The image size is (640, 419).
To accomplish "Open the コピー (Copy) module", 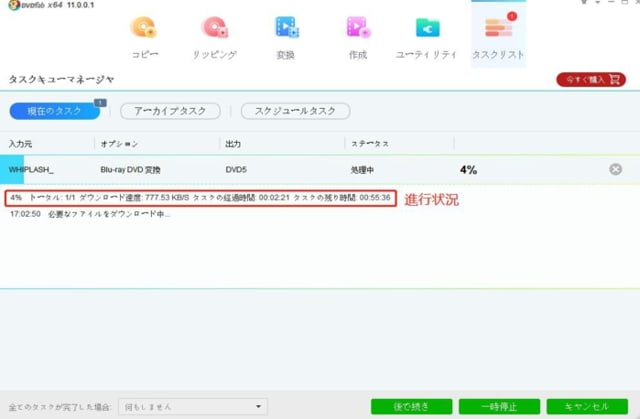I will (144, 36).
